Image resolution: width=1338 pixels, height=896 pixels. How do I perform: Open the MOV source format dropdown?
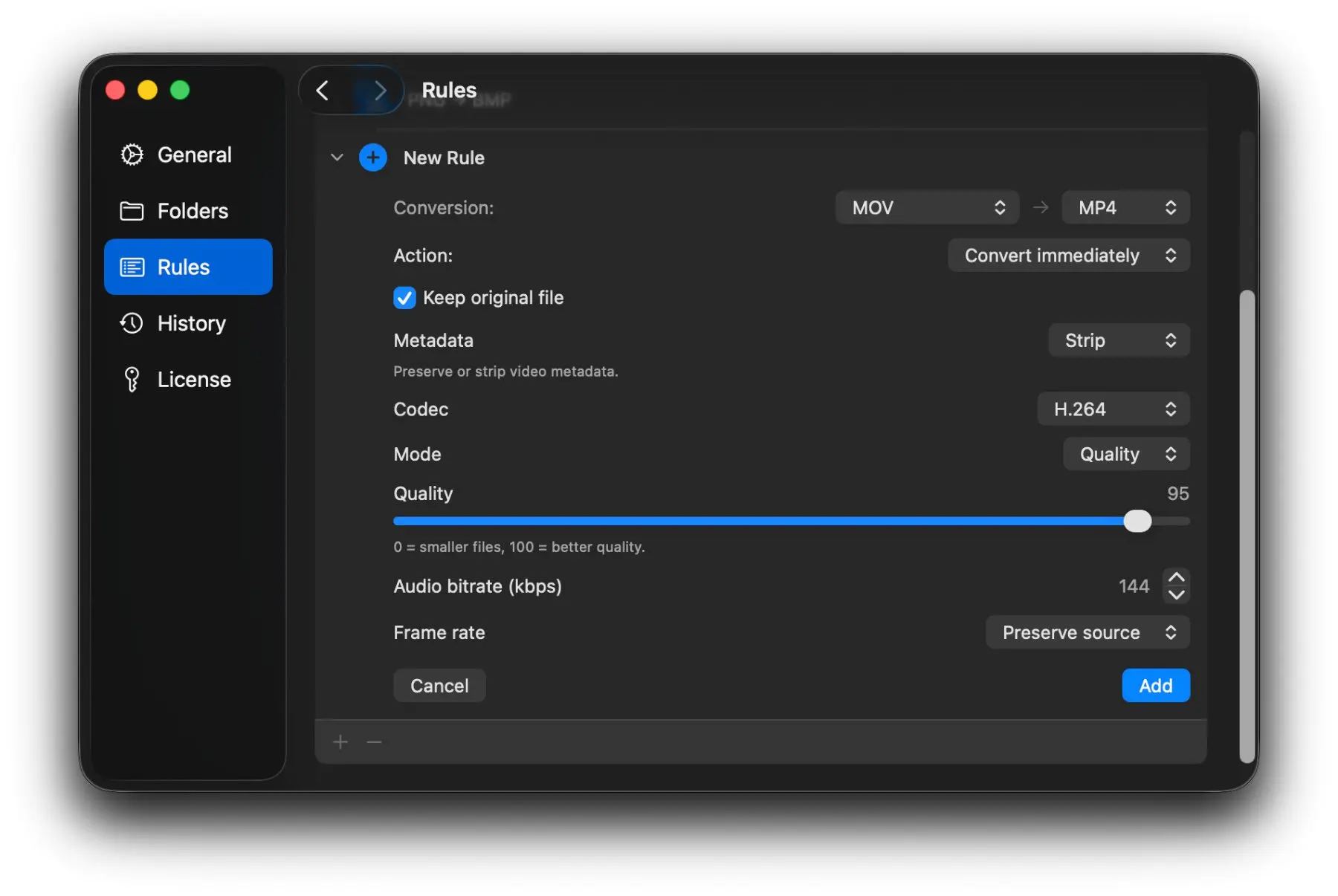coord(927,208)
